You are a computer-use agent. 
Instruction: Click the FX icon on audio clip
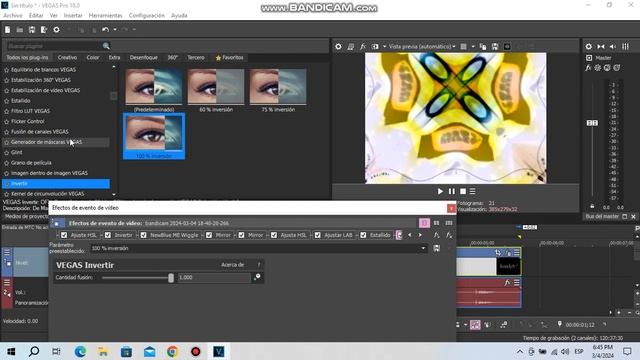coord(507,282)
